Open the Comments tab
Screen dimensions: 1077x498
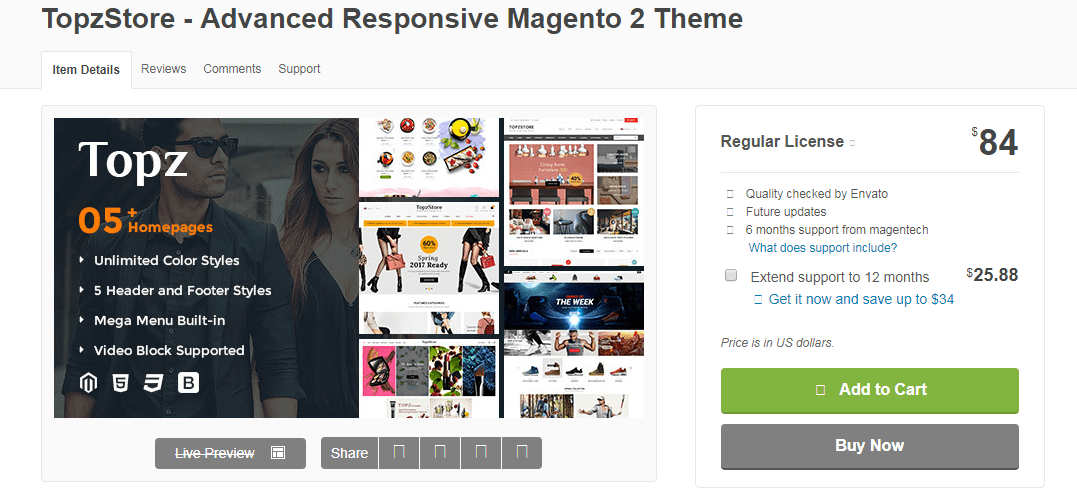232,69
